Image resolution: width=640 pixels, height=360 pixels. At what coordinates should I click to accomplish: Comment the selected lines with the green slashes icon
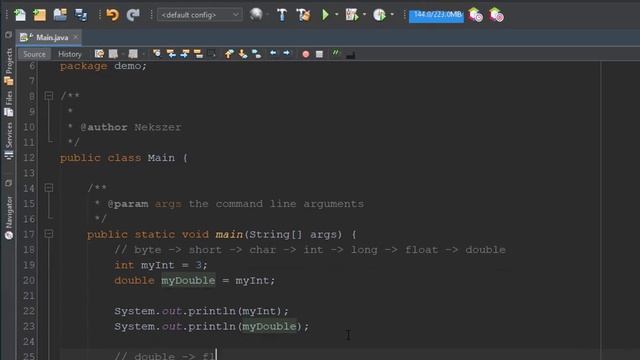(336, 53)
